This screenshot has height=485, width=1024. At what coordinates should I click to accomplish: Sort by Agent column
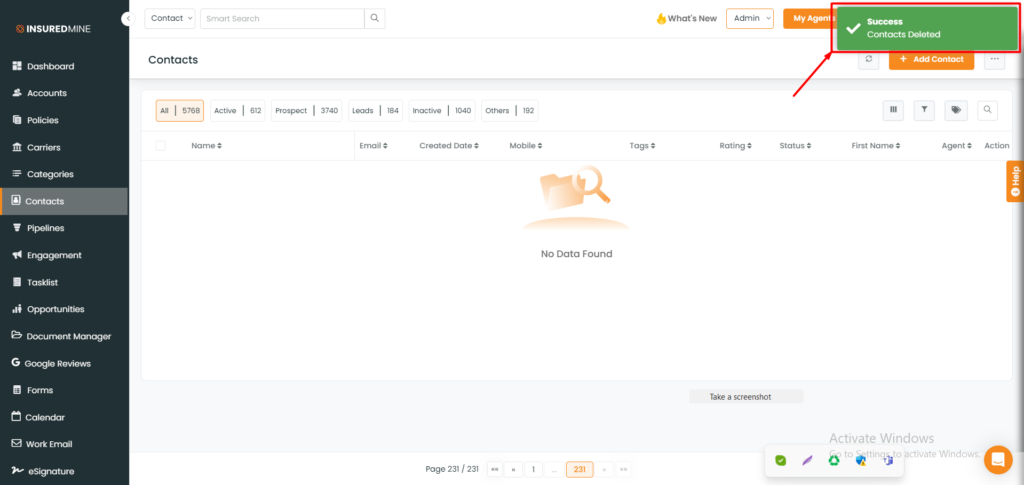click(957, 146)
